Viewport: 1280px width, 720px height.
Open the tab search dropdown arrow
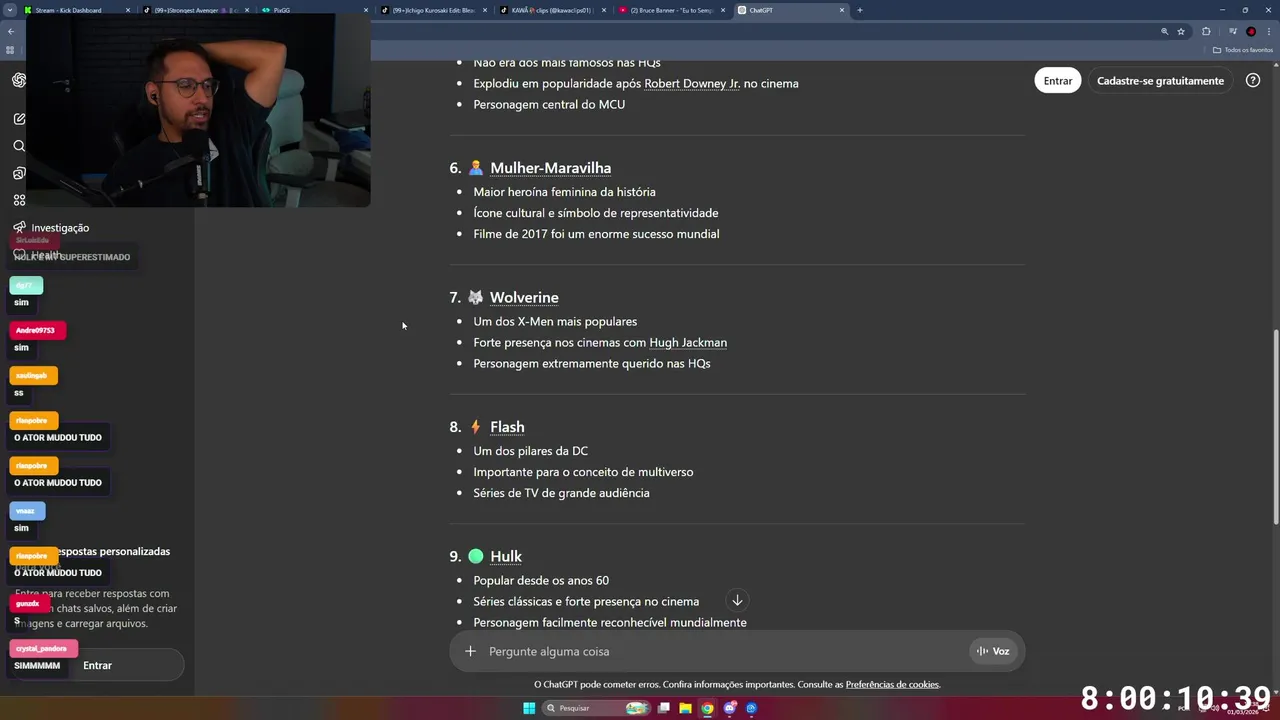coord(12,10)
